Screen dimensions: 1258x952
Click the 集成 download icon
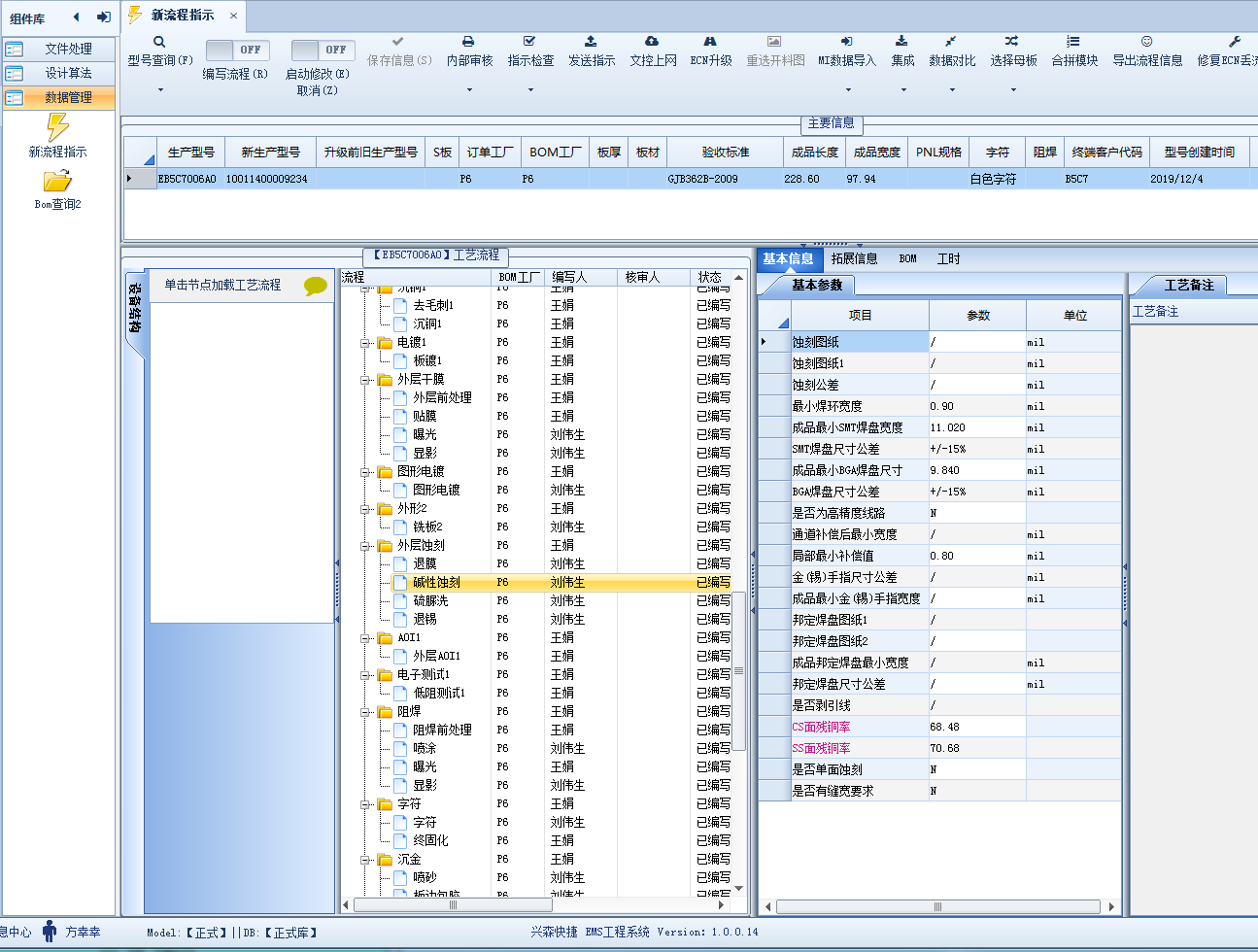[901, 42]
